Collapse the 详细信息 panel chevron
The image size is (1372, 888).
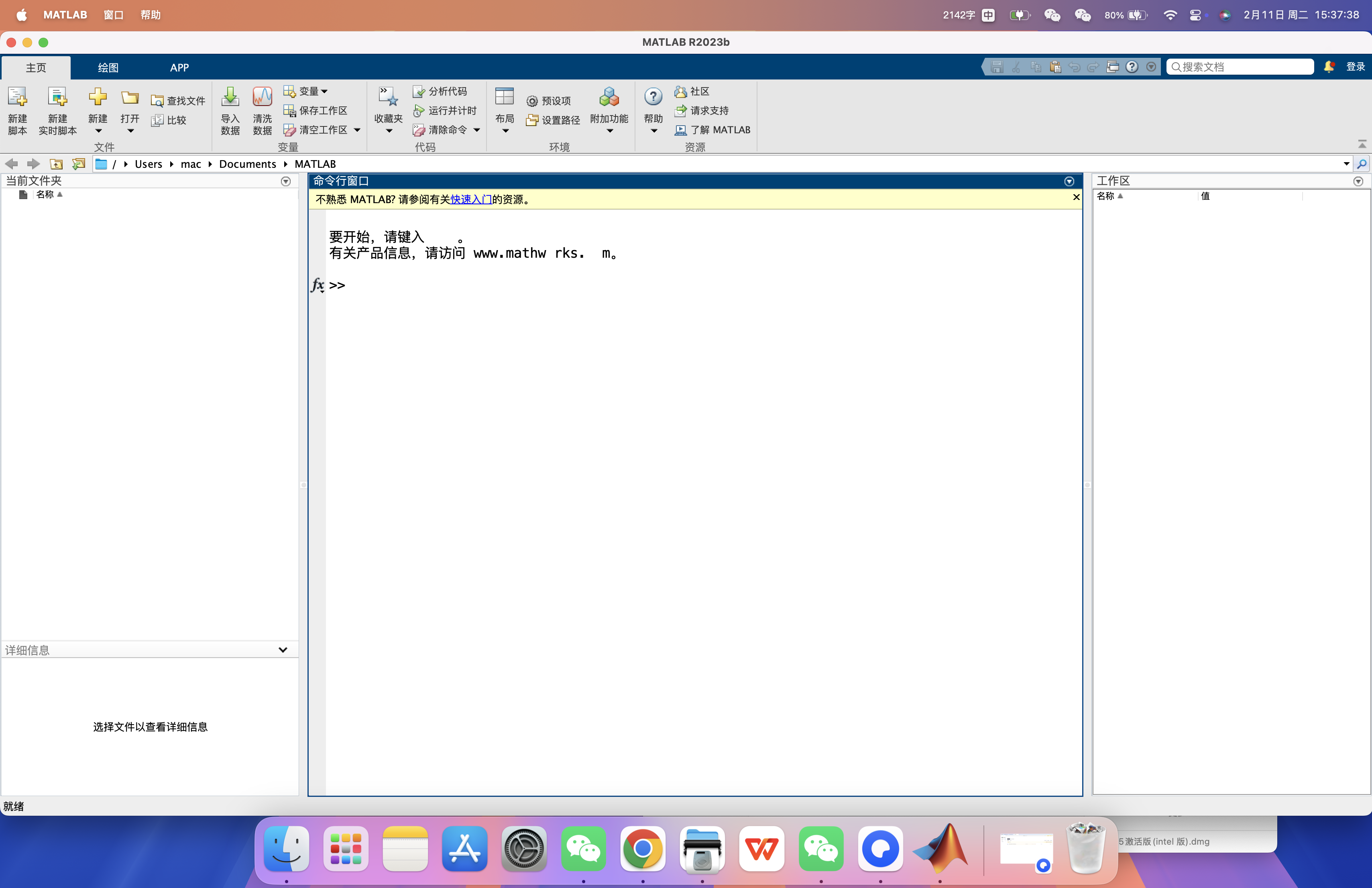[283, 650]
